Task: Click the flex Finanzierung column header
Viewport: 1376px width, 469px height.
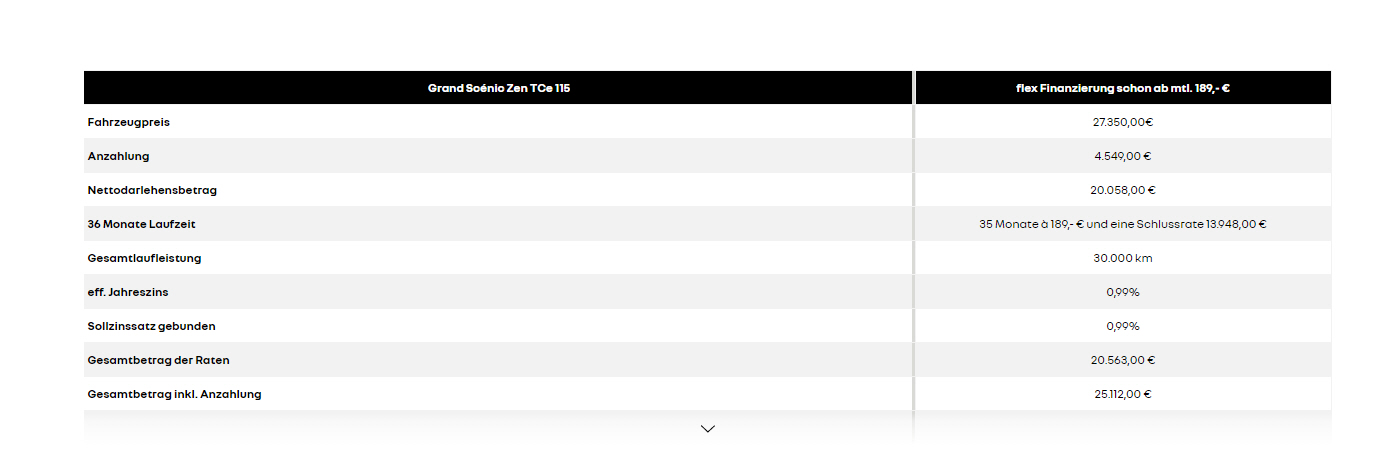Action: 1122,88
